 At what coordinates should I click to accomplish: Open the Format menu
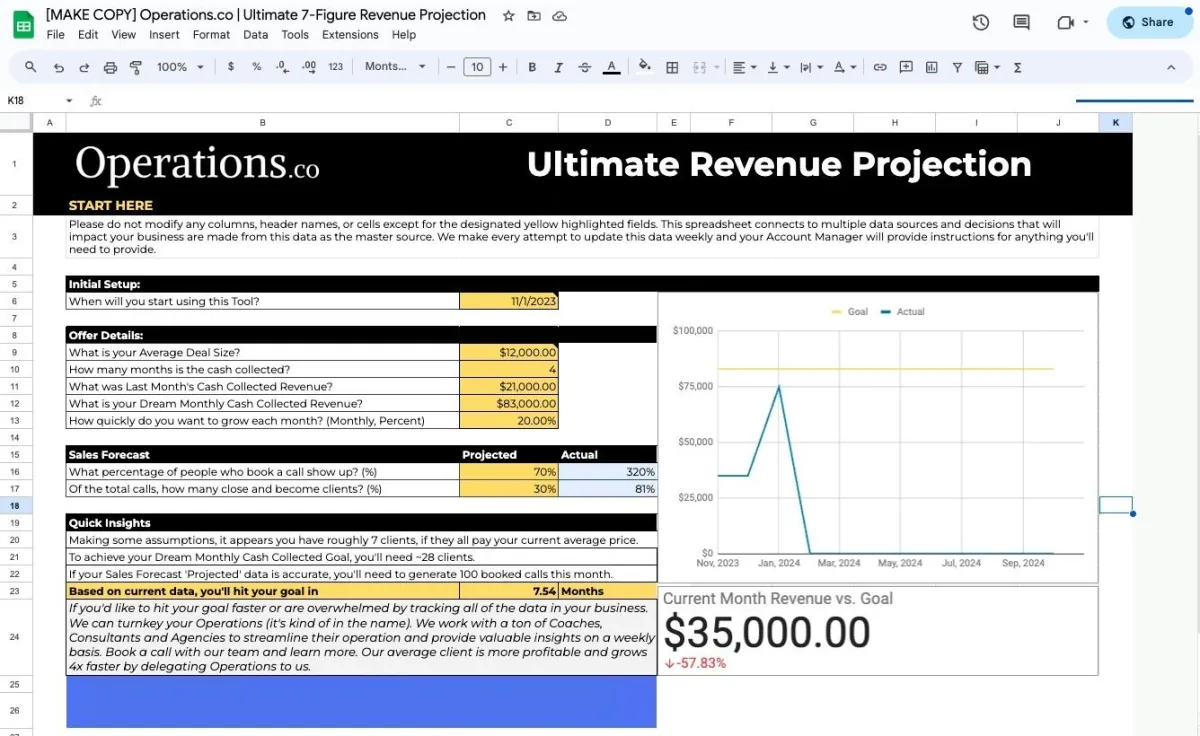click(211, 34)
